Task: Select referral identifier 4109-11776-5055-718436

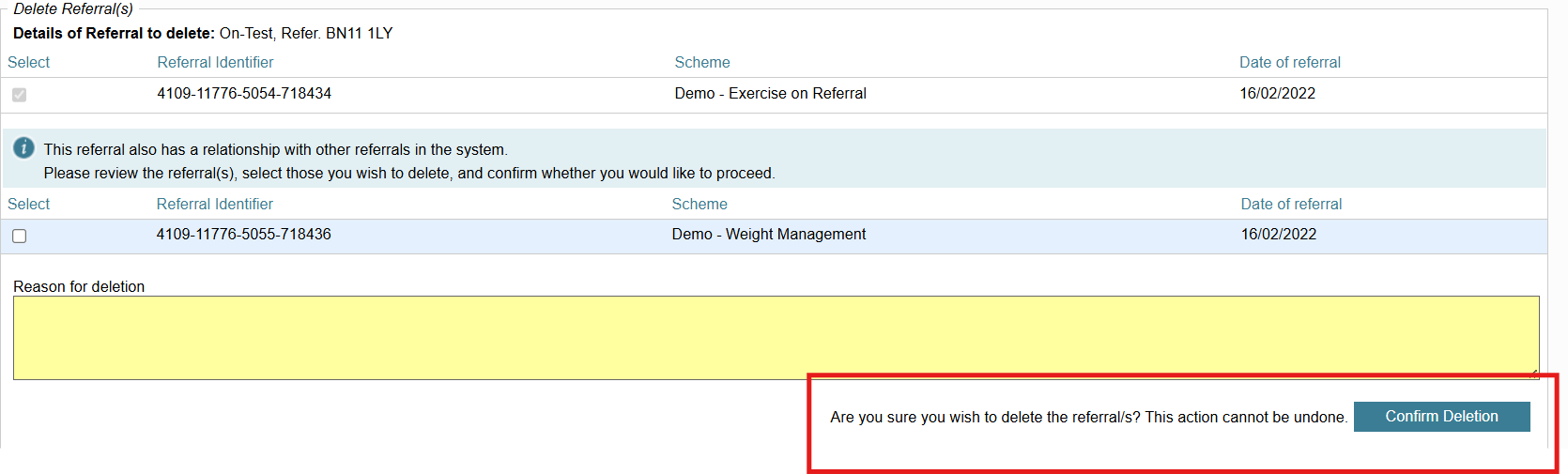Action: (243, 234)
